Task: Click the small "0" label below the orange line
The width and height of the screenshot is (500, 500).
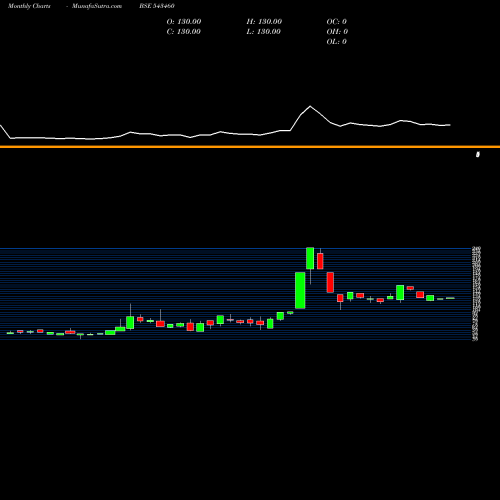Action: pos(478,154)
